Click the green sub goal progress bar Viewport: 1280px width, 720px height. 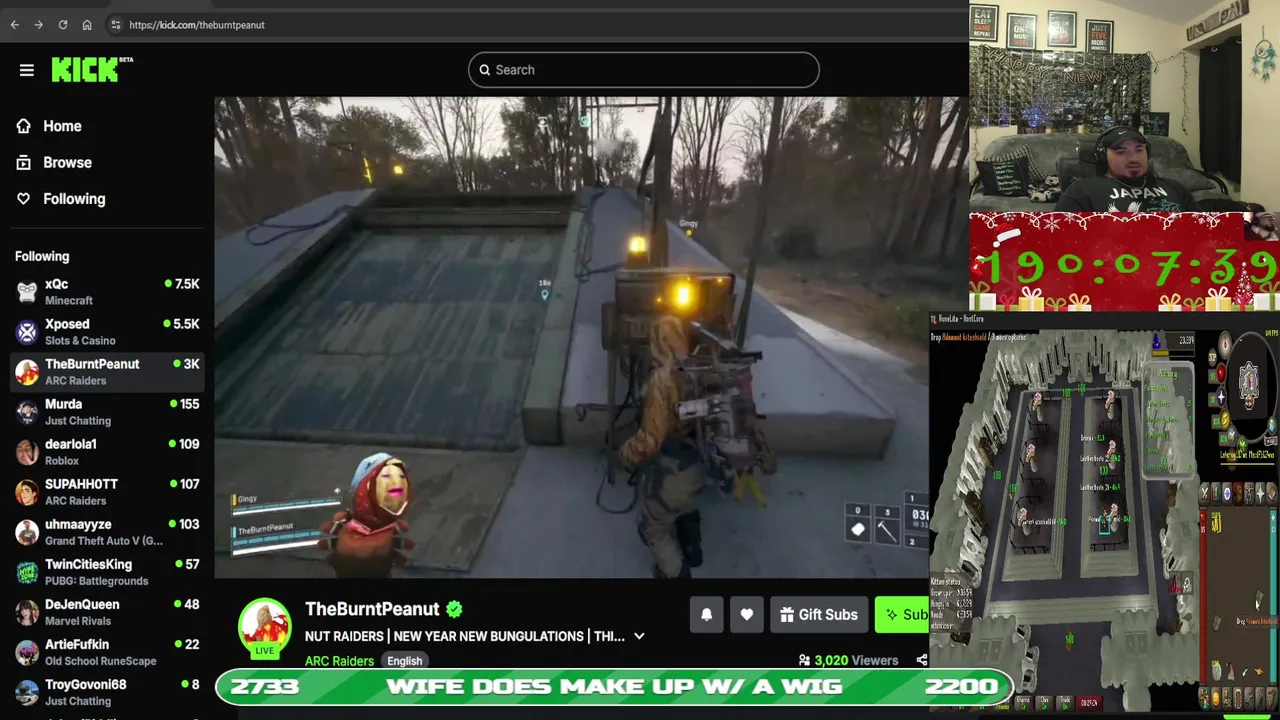click(x=615, y=687)
